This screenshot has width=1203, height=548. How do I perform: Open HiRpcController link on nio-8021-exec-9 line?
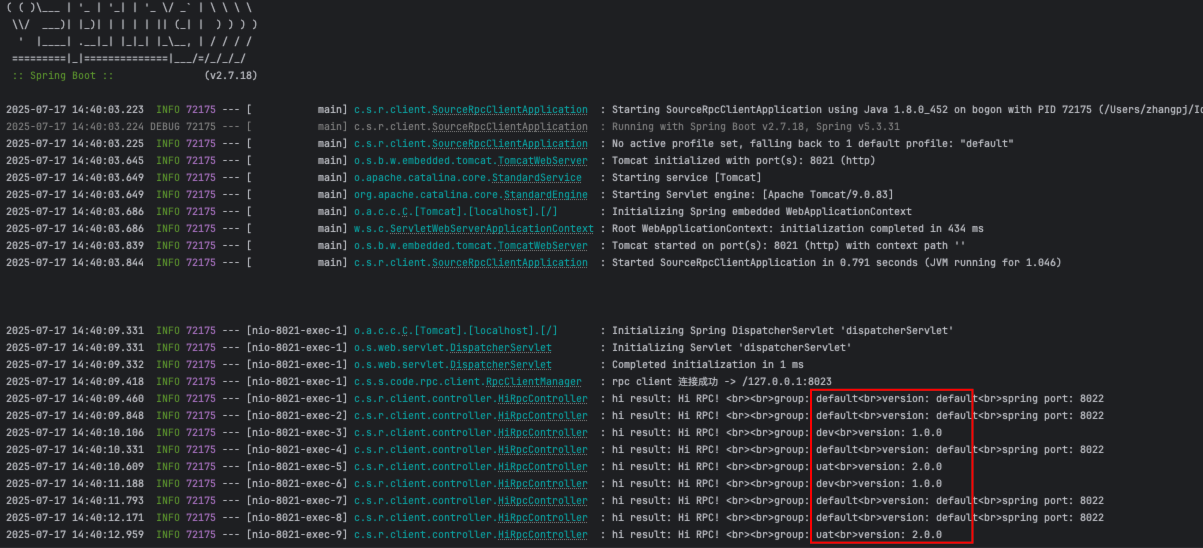542,535
